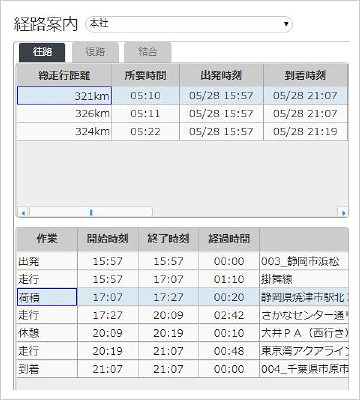The width and height of the screenshot is (360, 400).
Task: Switch to the 復路 tab
Action: [95, 52]
